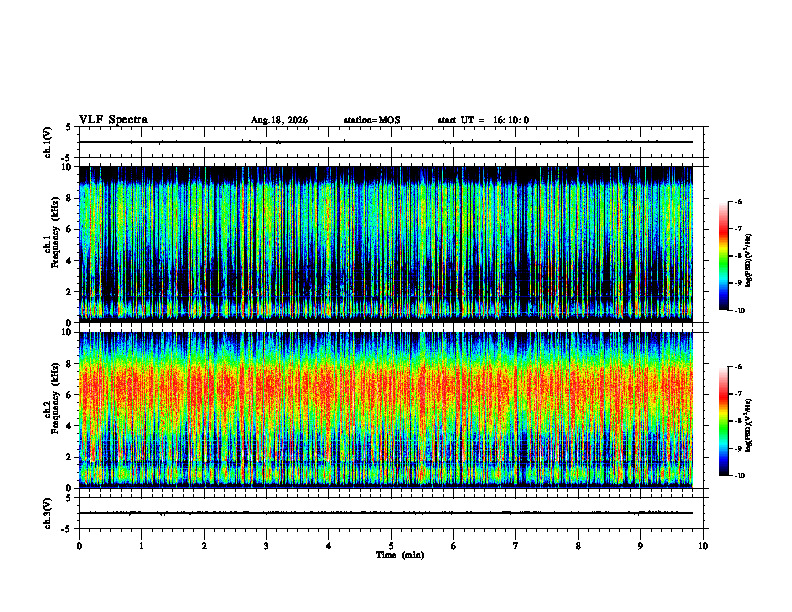
Task: Click the "-8" tick on ch.2 colorbar
Action: pos(739,421)
